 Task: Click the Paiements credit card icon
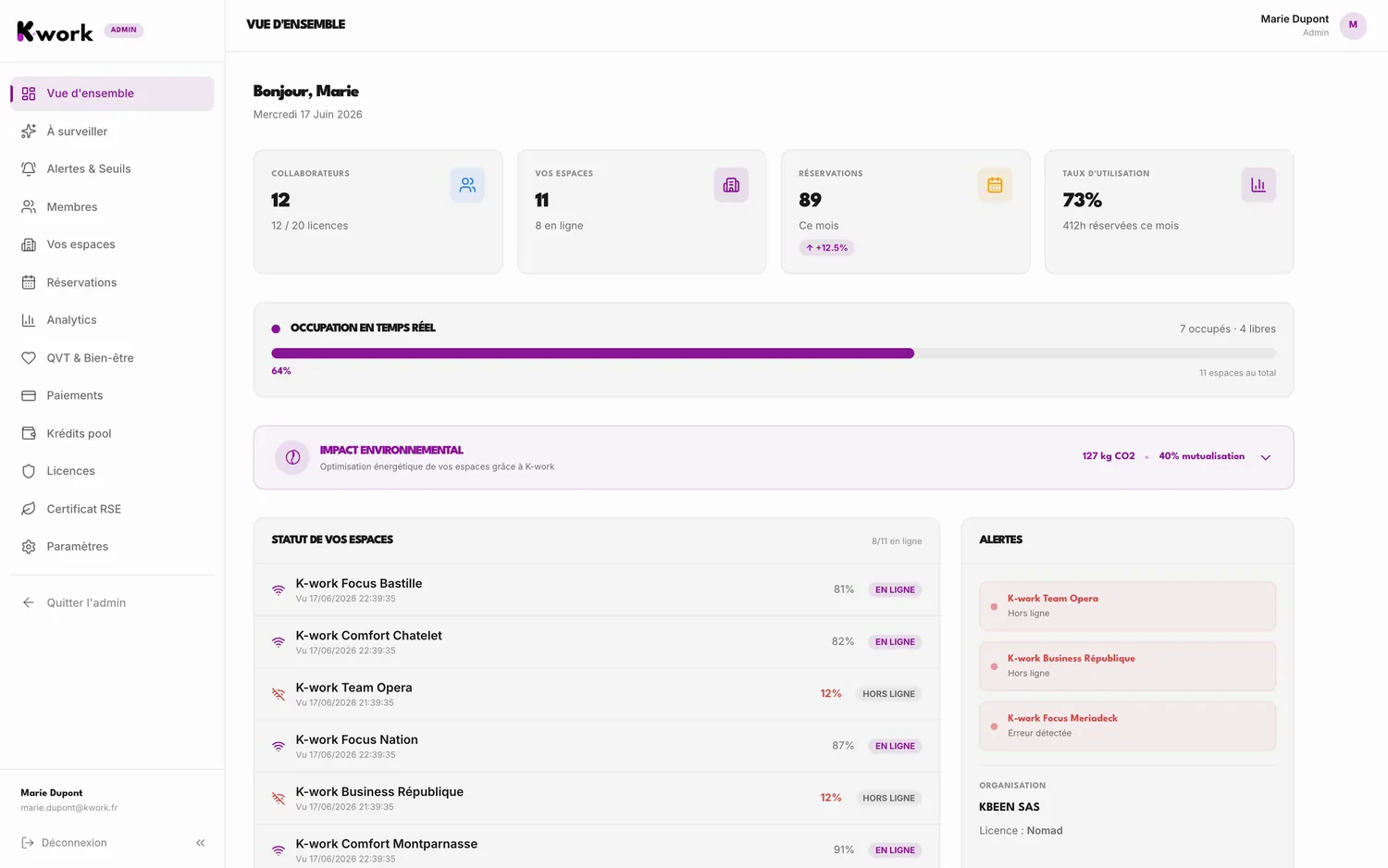point(29,395)
